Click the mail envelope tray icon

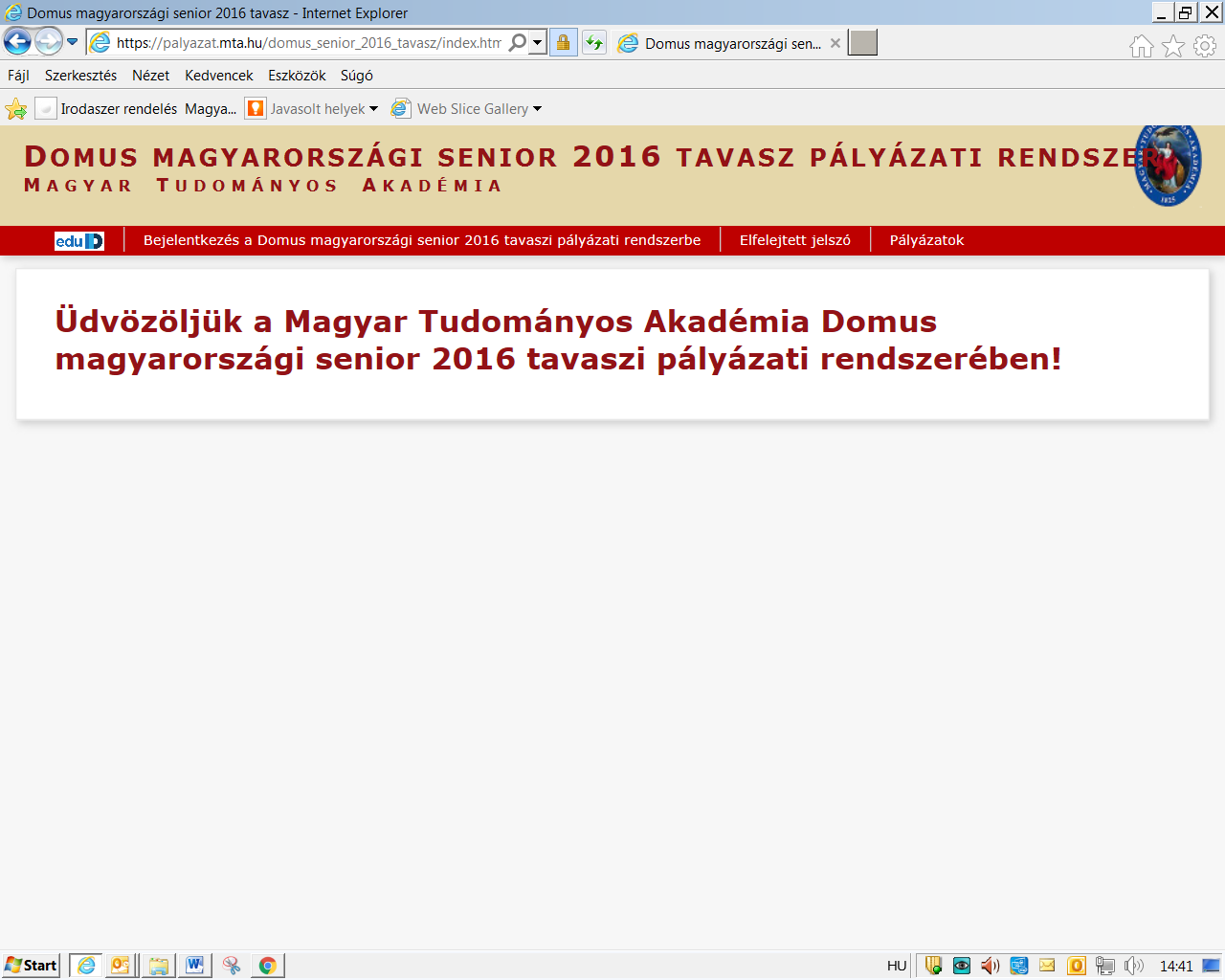[x=1047, y=966]
